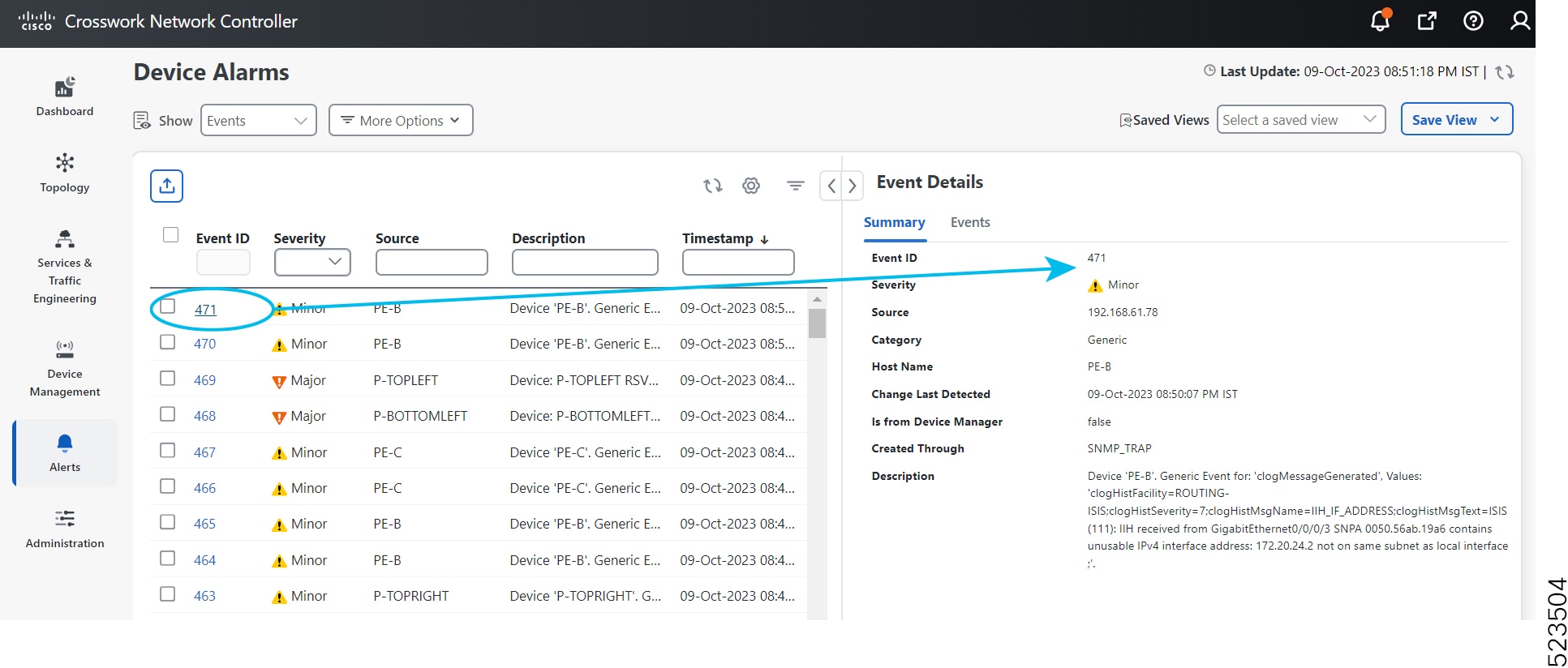The image size is (1568, 668).
Task: Open the Select a saved view dropdown
Action: (x=1300, y=120)
